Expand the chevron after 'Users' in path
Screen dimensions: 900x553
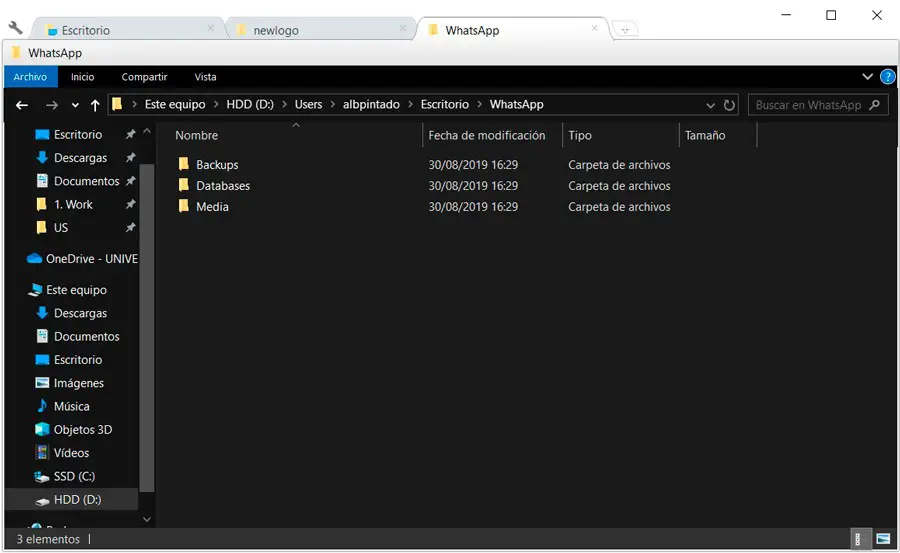(x=333, y=105)
